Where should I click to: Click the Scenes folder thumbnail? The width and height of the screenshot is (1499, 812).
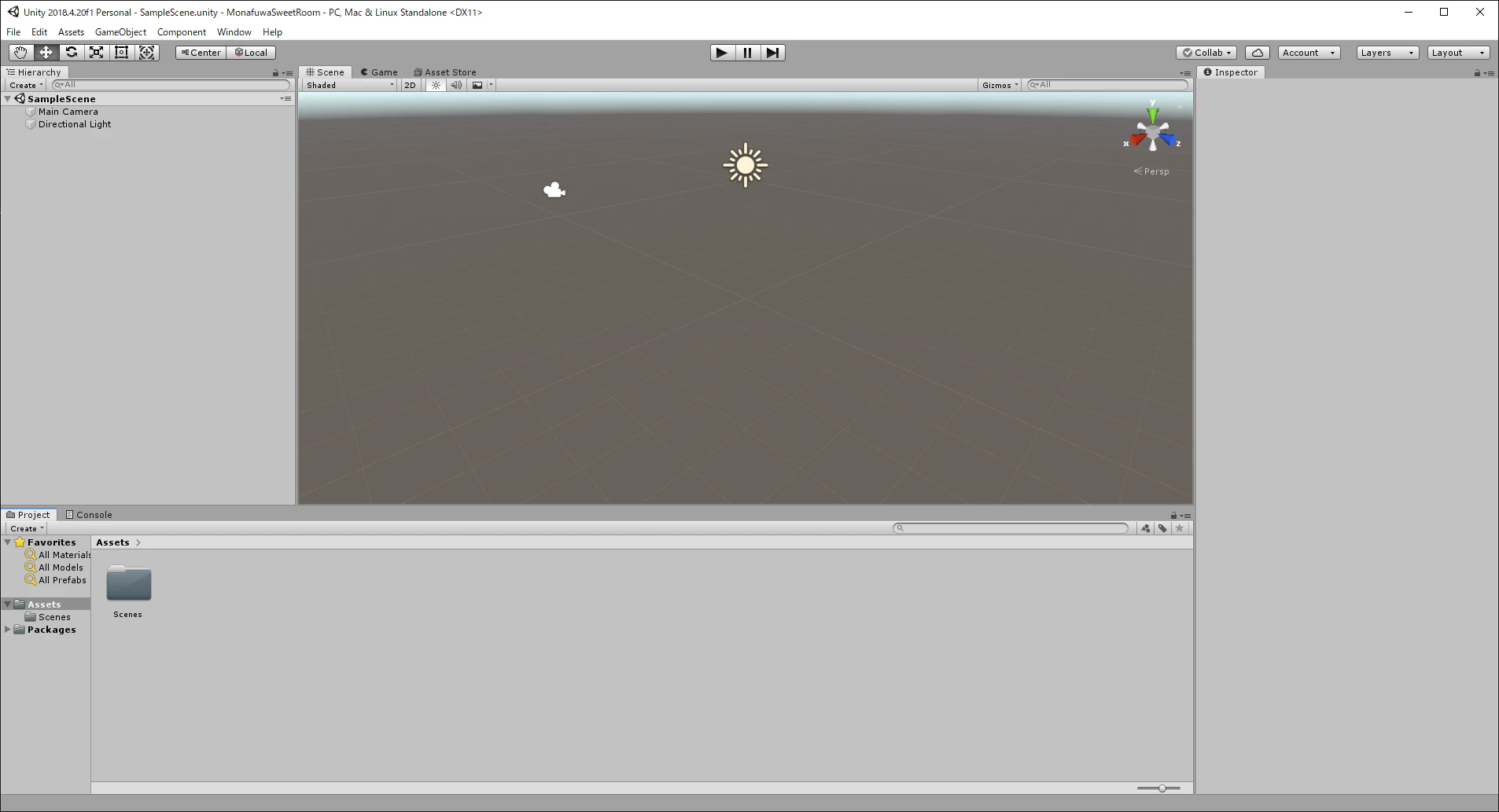[128, 584]
